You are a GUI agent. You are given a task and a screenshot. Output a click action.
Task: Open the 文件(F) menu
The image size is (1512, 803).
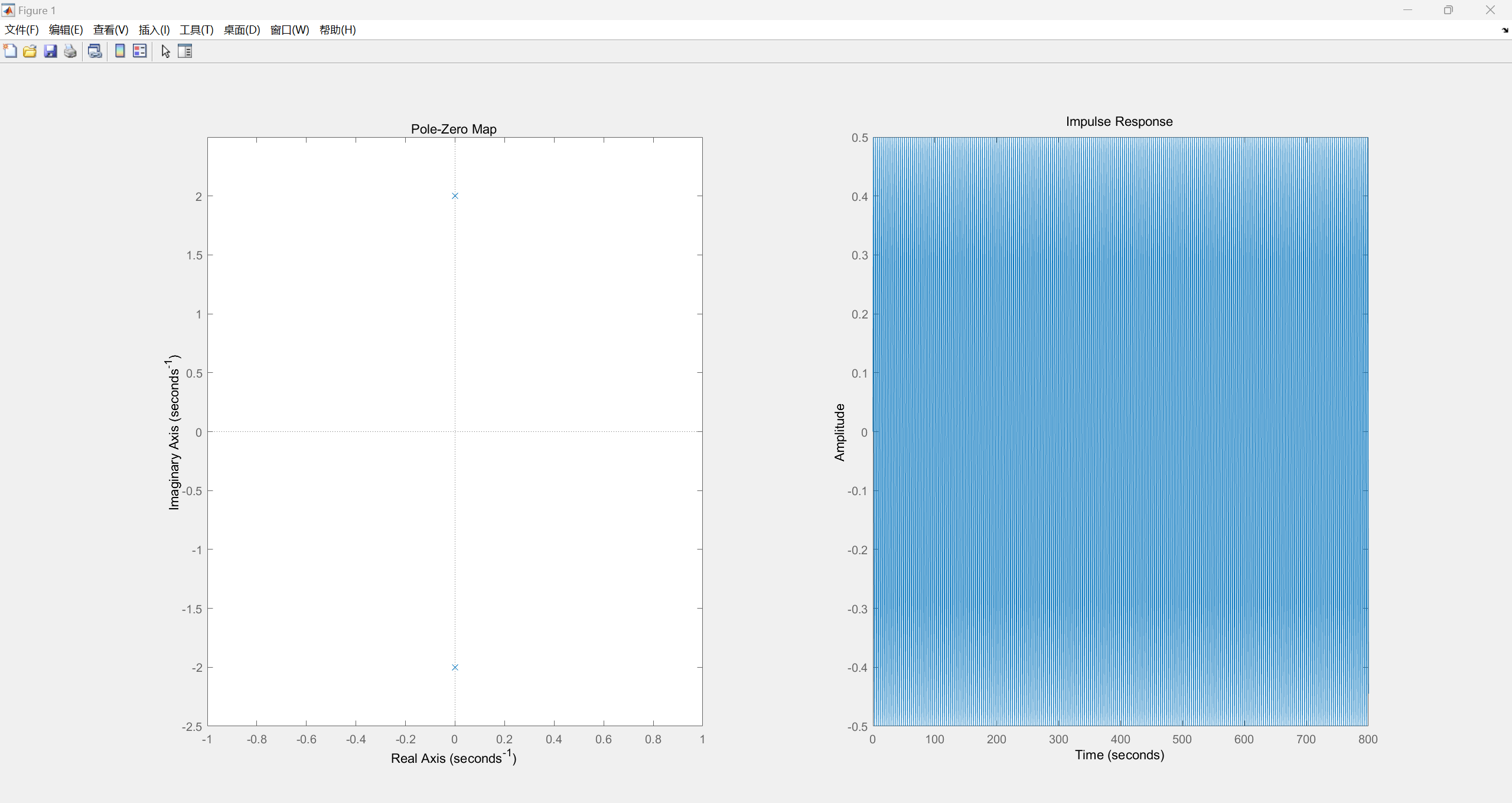tap(22, 30)
